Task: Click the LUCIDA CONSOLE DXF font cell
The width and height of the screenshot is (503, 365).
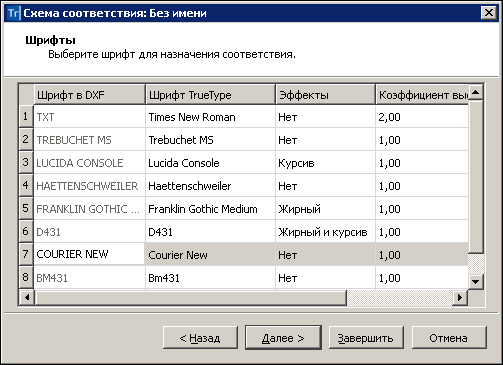Action: pyautogui.click(x=89, y=163)
